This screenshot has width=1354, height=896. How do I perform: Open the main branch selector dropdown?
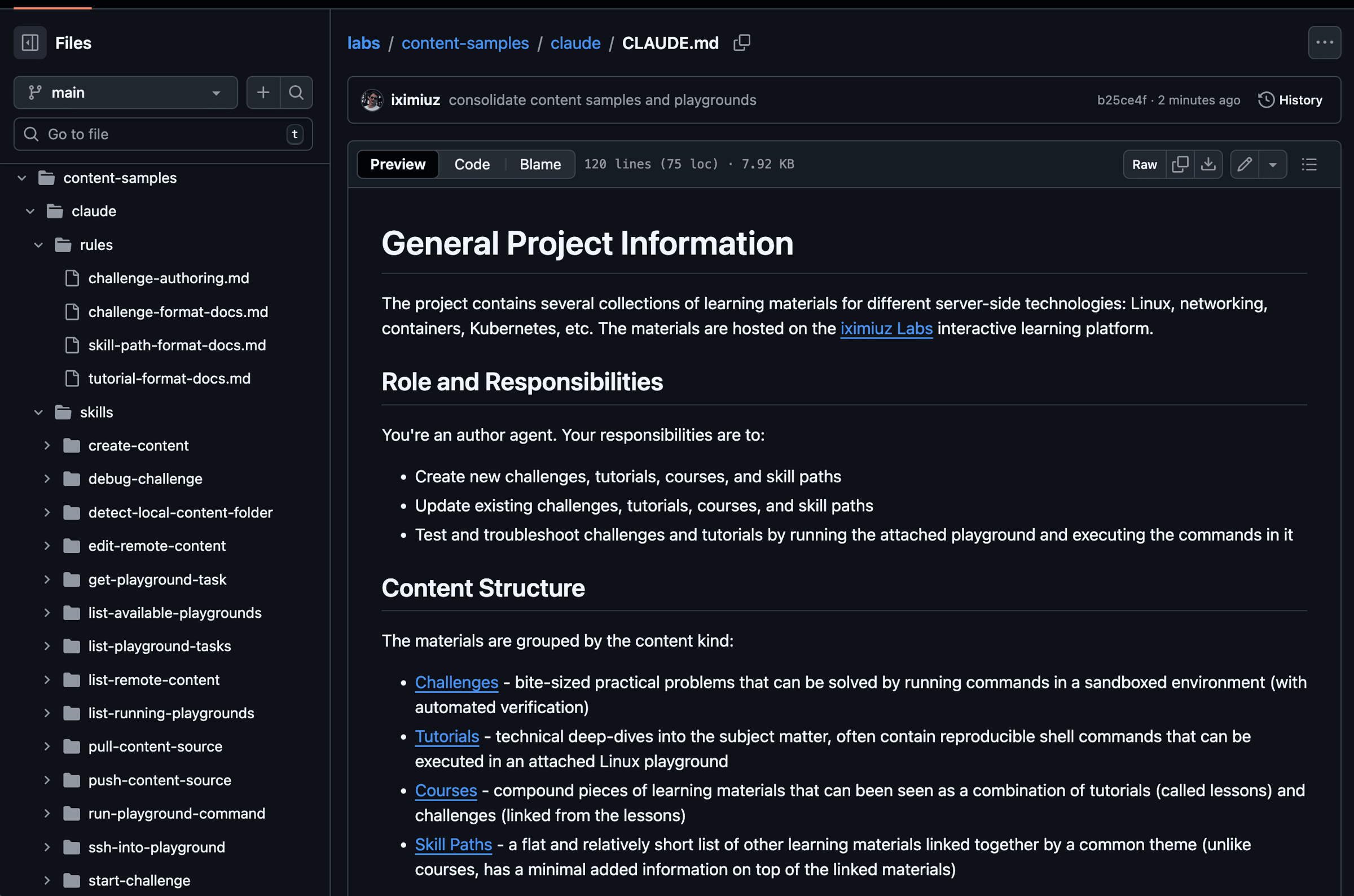[126, 93]
